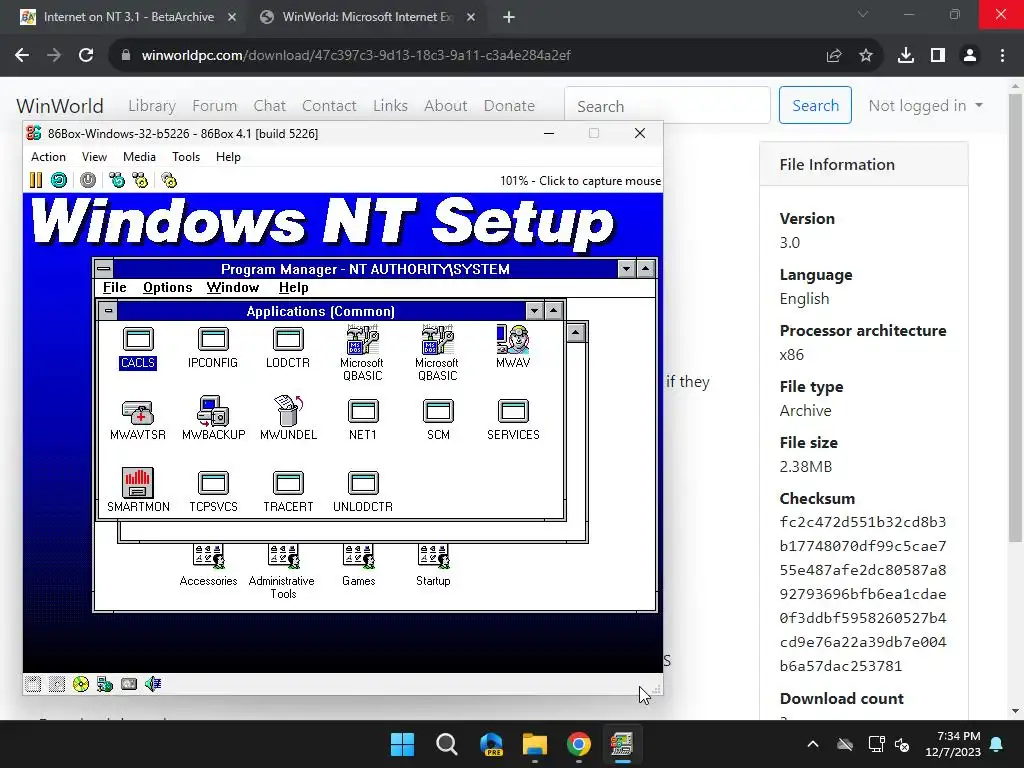
Task: Open the WinWorld Forum link
Action: [214, 105]
